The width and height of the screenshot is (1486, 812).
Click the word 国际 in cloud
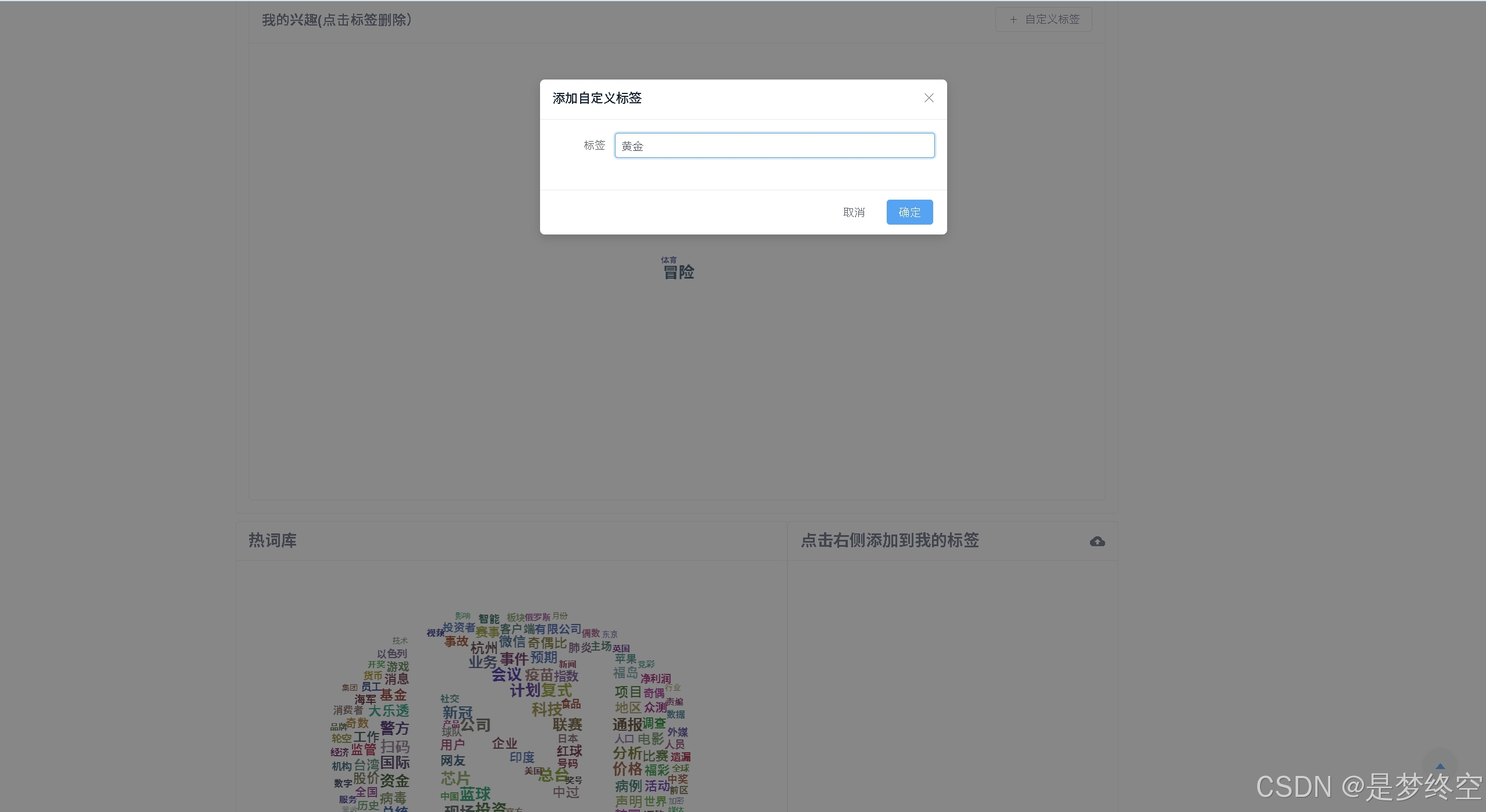tap(395, 763)
